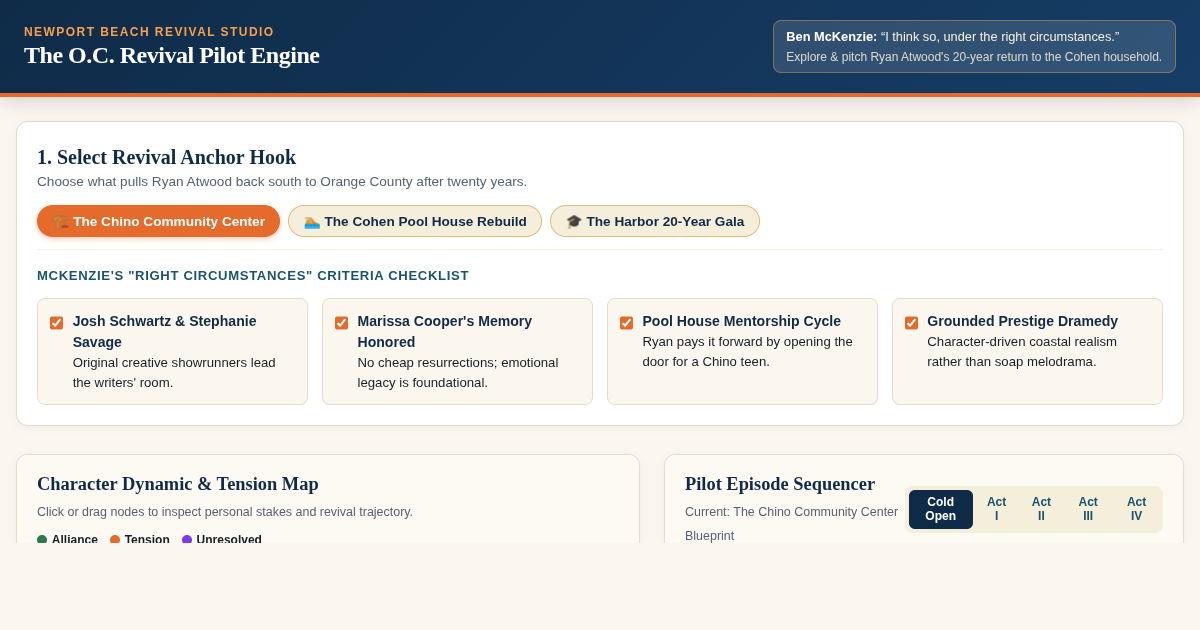Click the Pilot Episode Sequencer heading

click(x=780, y=484)
